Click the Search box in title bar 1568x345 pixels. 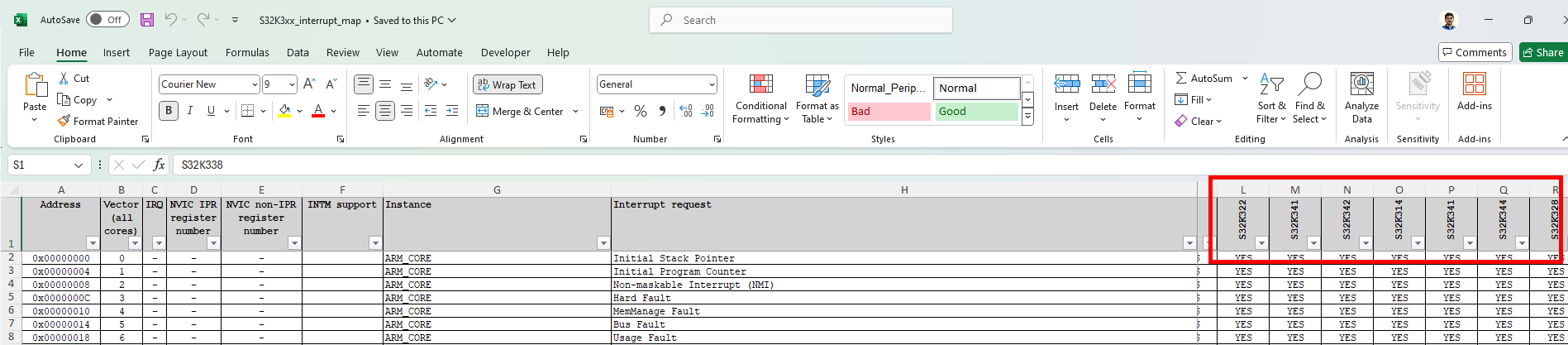[801, 20]
